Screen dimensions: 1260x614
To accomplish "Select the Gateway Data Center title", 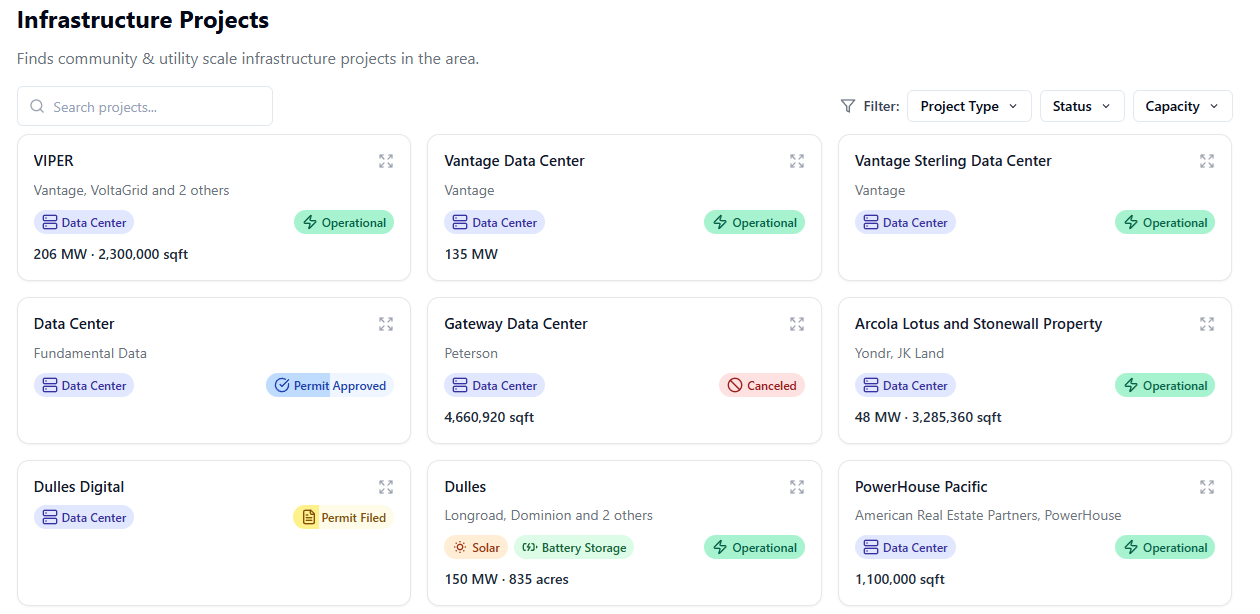I will pos(516,324).
